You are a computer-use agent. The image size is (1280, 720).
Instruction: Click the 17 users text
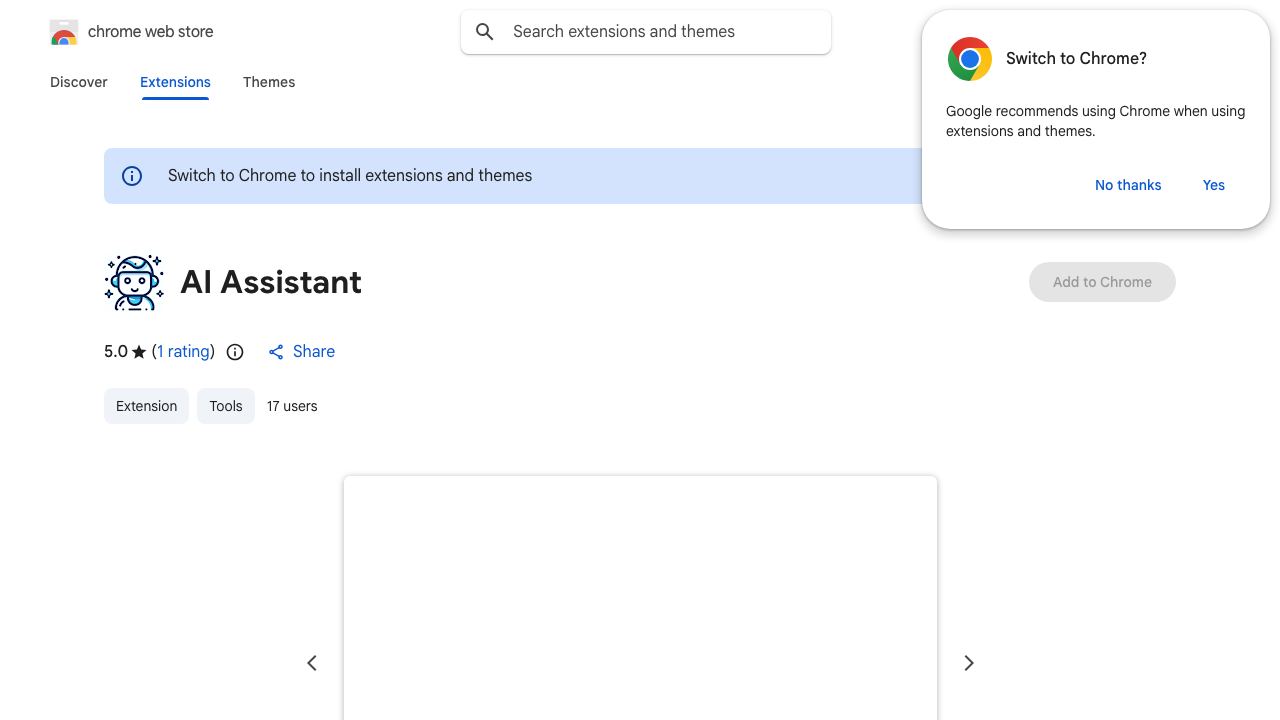tap(292, 406)
